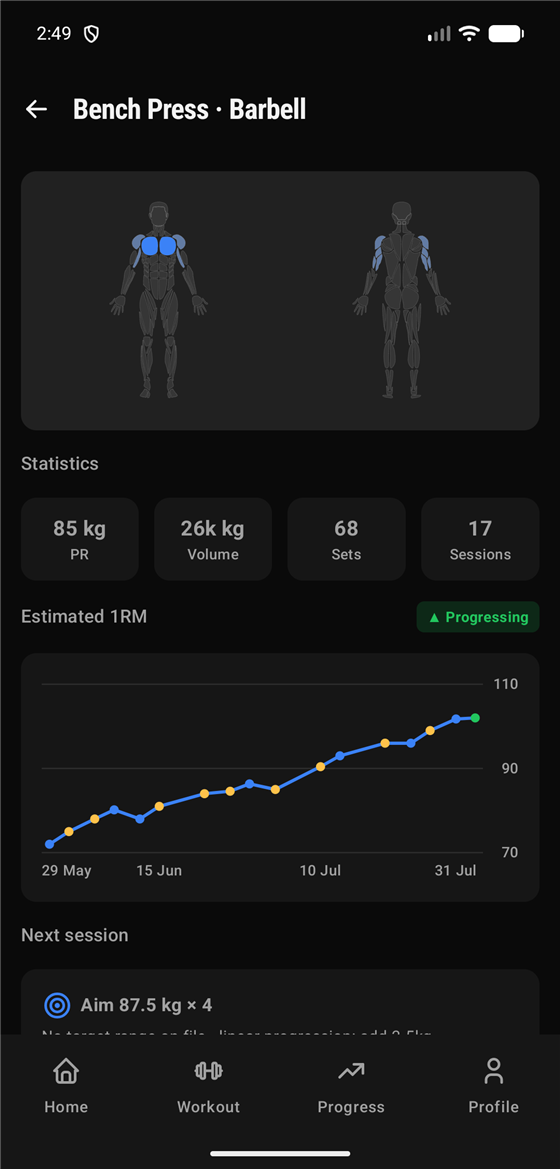This screenshot has width=560, height=1169.
Task: Open Profile via person icon
Action: click(x=493, y=1071)
